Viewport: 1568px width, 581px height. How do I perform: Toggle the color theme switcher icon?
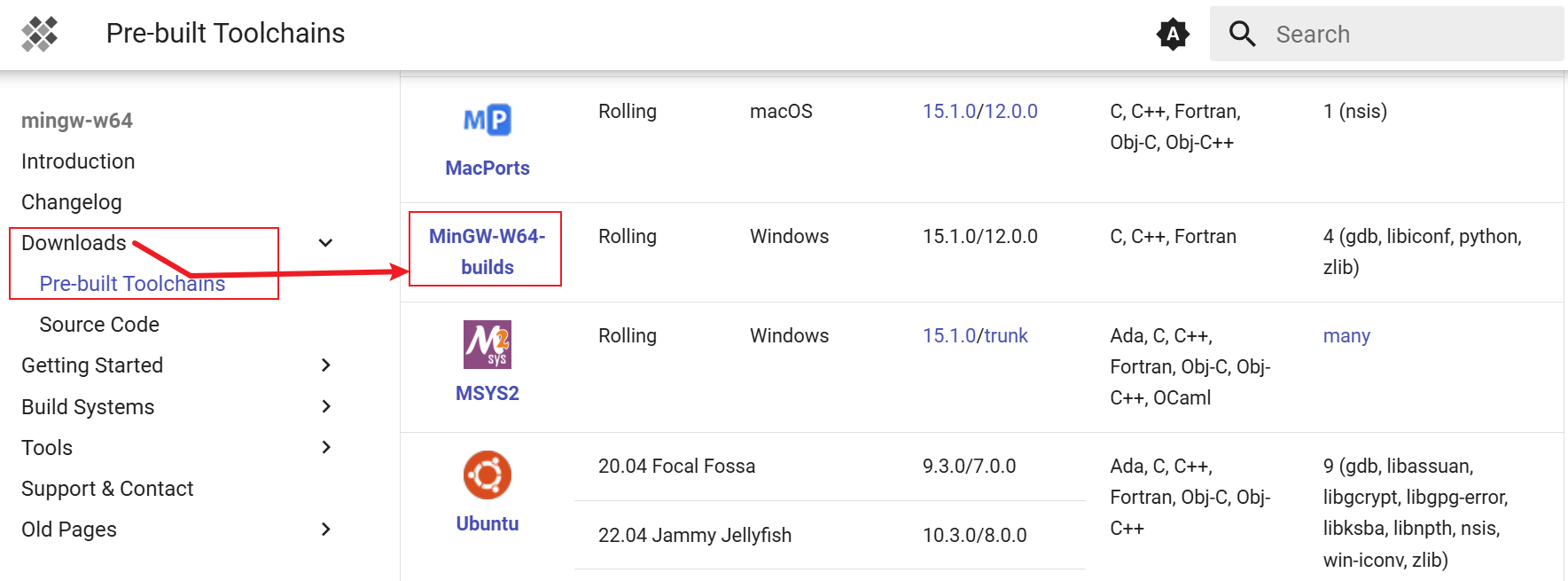1173,35
